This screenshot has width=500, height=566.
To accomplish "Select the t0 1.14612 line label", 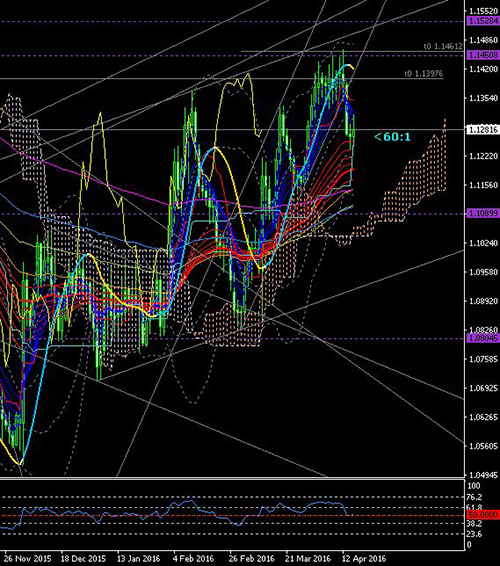I will tap(443, 46).
